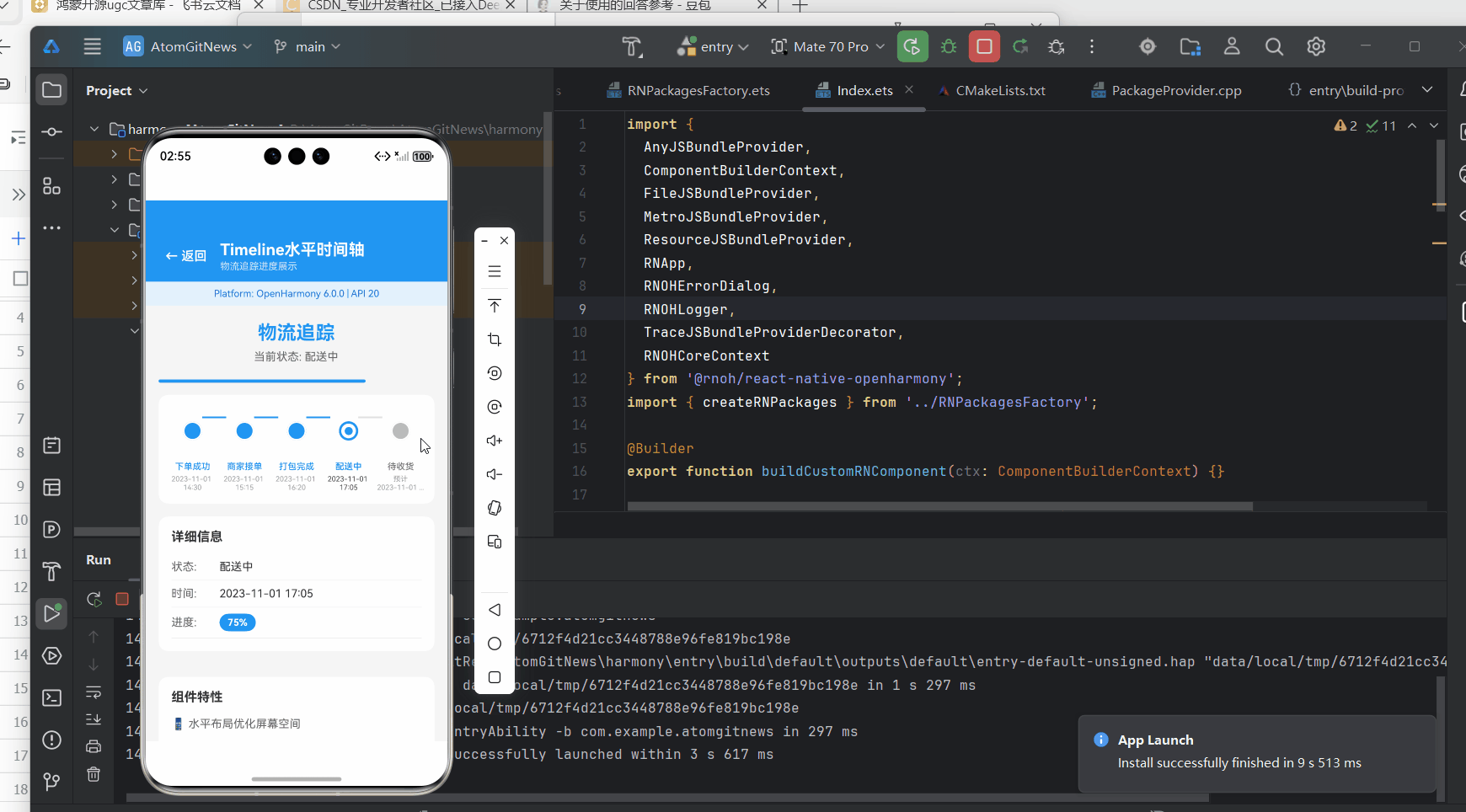Screen dimensions: 1466x812
Task: Click the emulator shake device icon
Action: (495, 508)
